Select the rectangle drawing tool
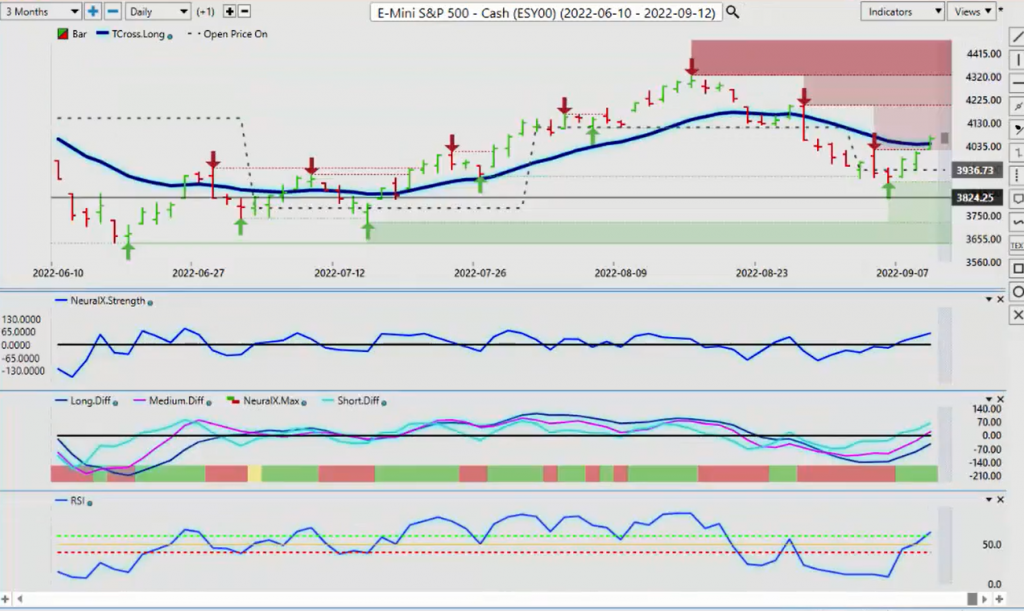This screenshot has width=1024, height=611. (x=1017, y=268)
